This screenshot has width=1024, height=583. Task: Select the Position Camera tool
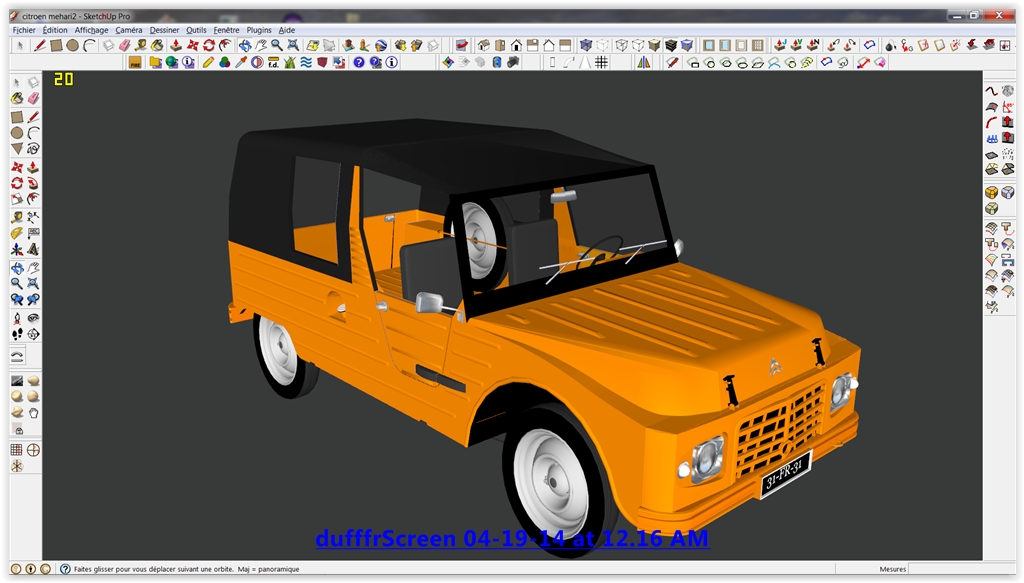coord(17,318)
